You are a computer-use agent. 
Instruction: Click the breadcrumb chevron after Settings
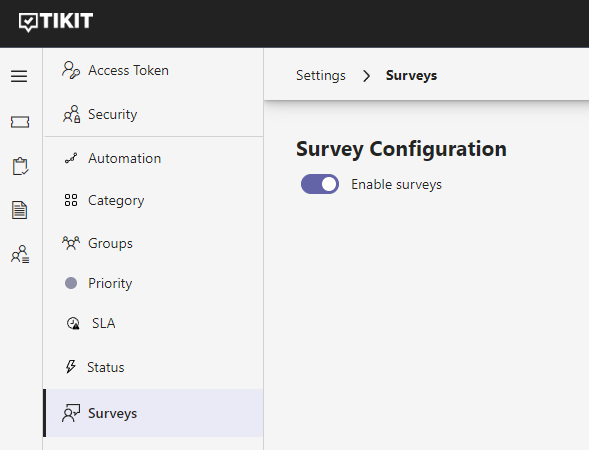[366, 76]
